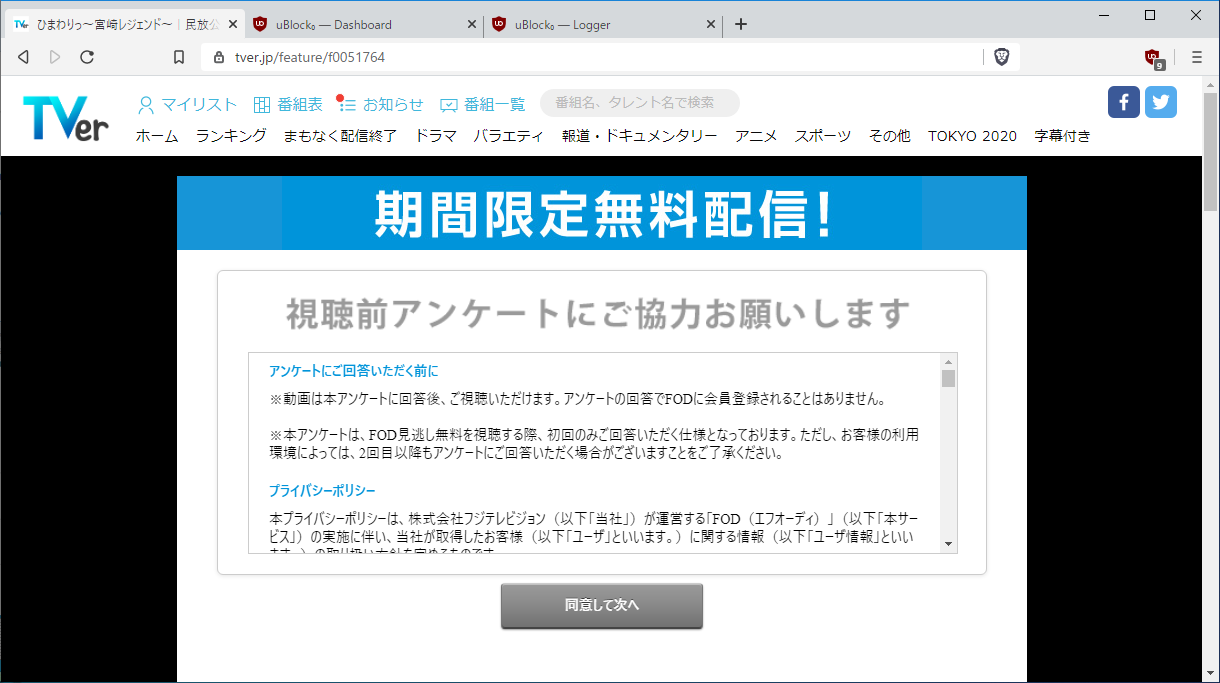The image size is (1220, 683).
Task: Open TVer's Twitter via the bird icon
Action: [1161, 101]
